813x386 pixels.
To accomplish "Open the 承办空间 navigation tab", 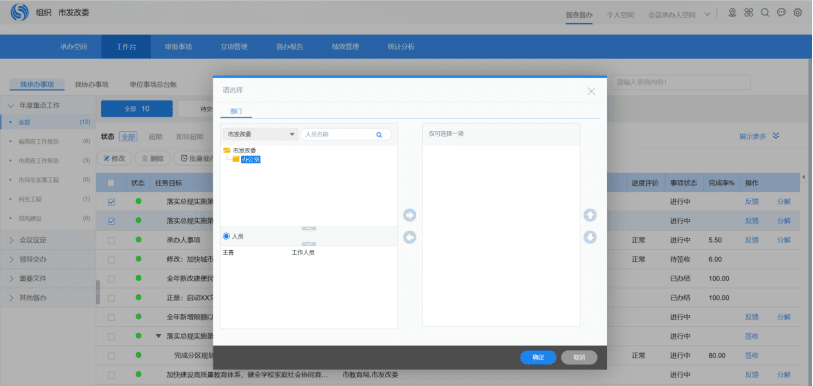I will pos(73,47).
